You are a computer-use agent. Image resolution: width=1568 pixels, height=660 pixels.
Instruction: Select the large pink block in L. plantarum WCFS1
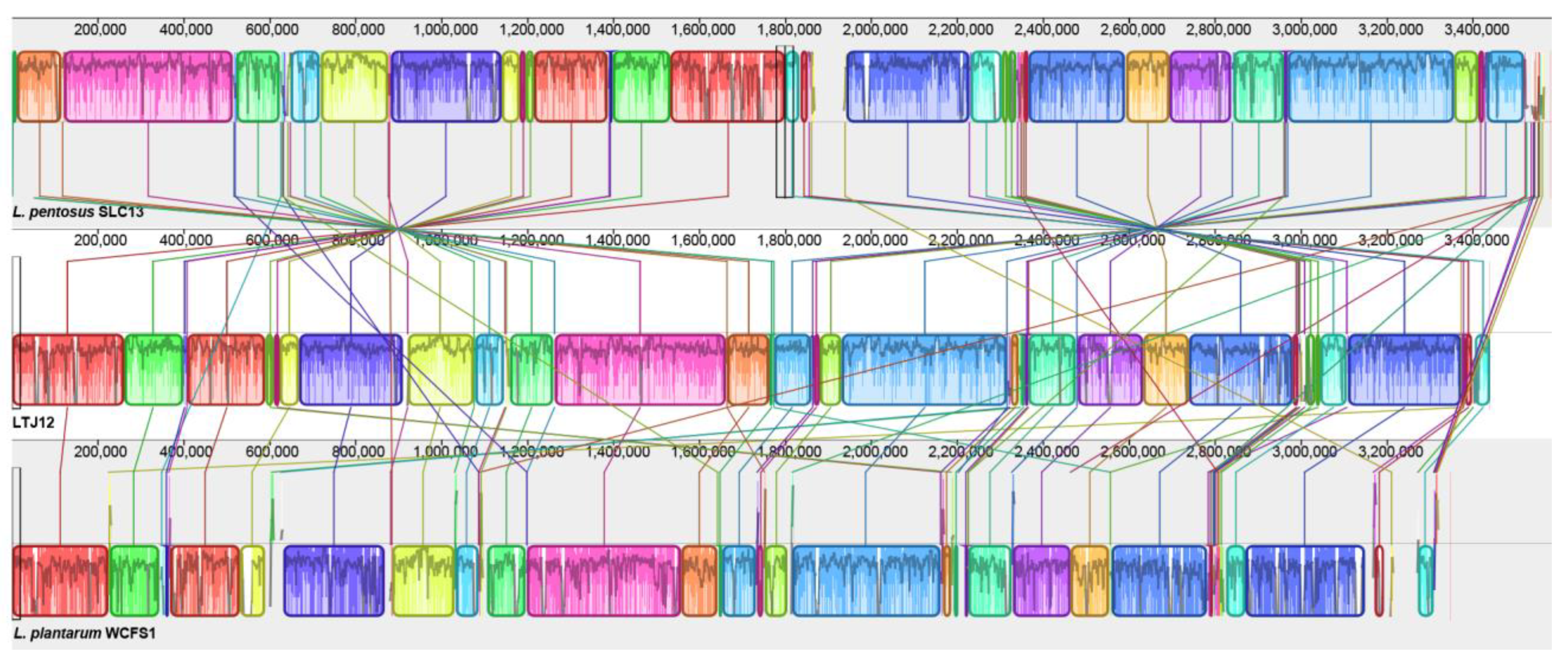point(604,580)
